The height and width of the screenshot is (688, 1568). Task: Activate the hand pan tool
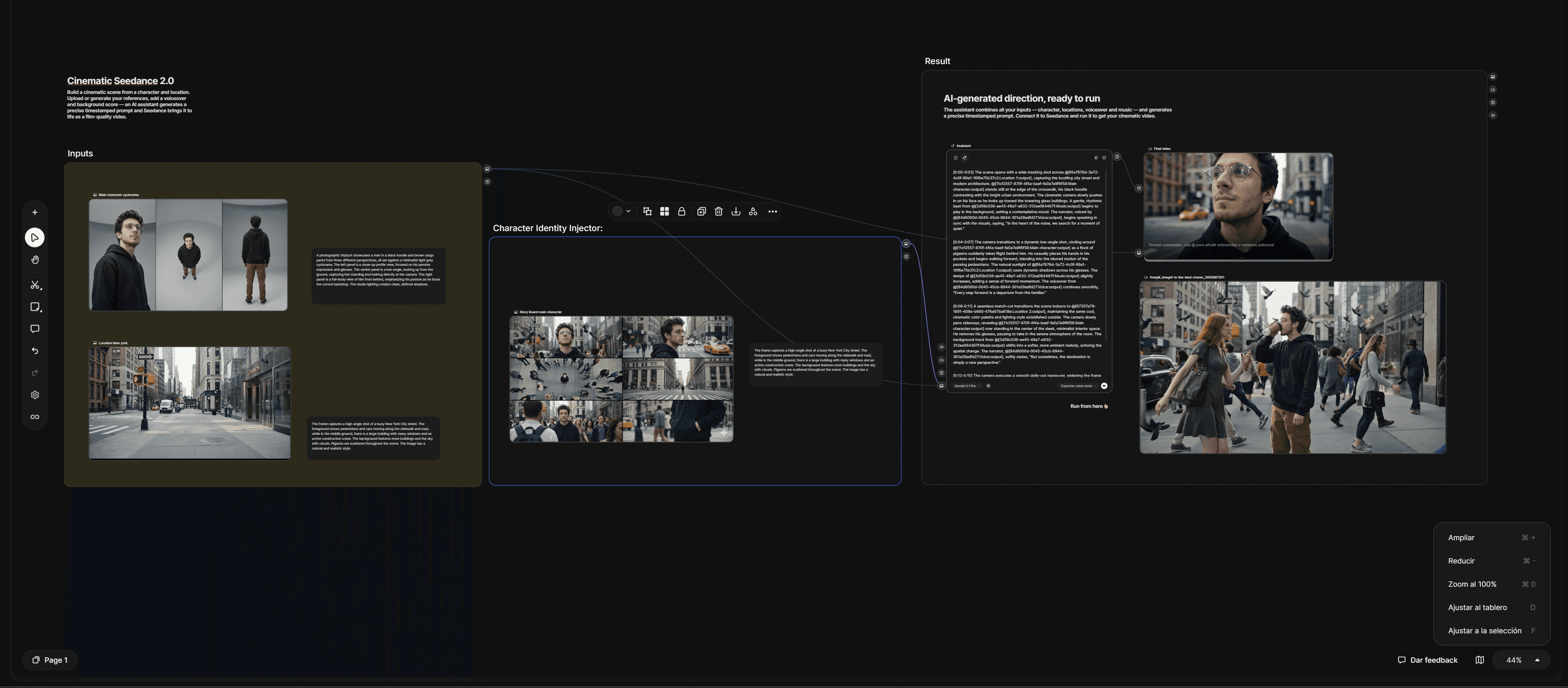35,260
